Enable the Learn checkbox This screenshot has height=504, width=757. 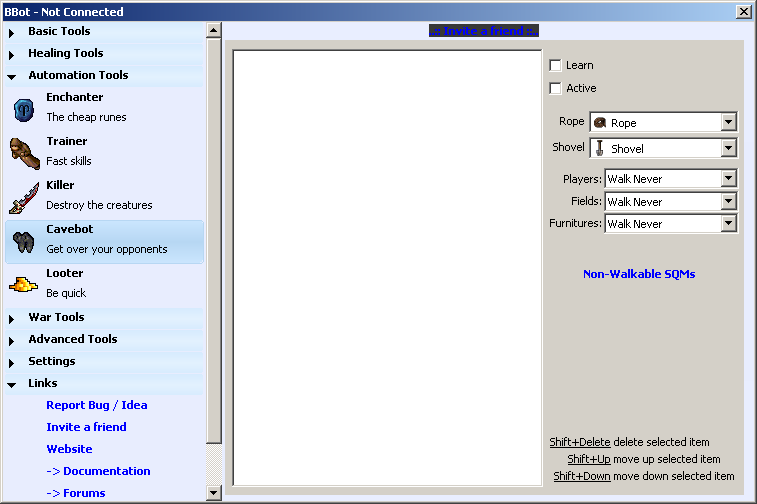tap(556, 65)
